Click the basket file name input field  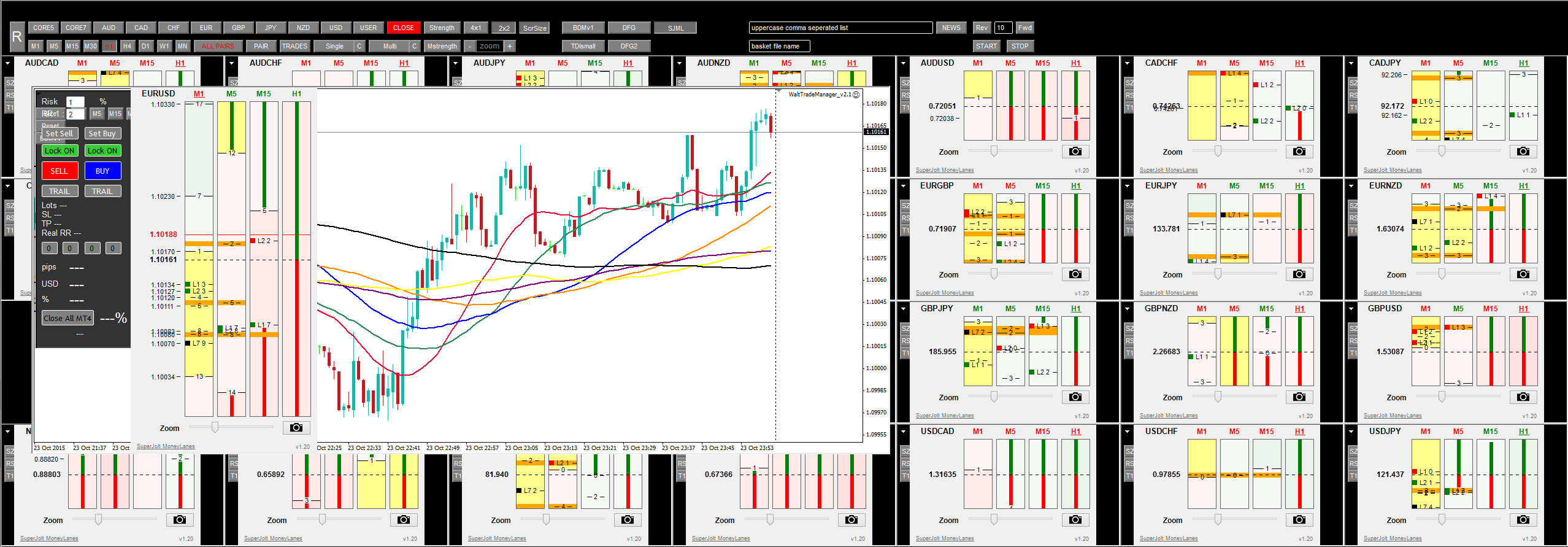[779, 46]
